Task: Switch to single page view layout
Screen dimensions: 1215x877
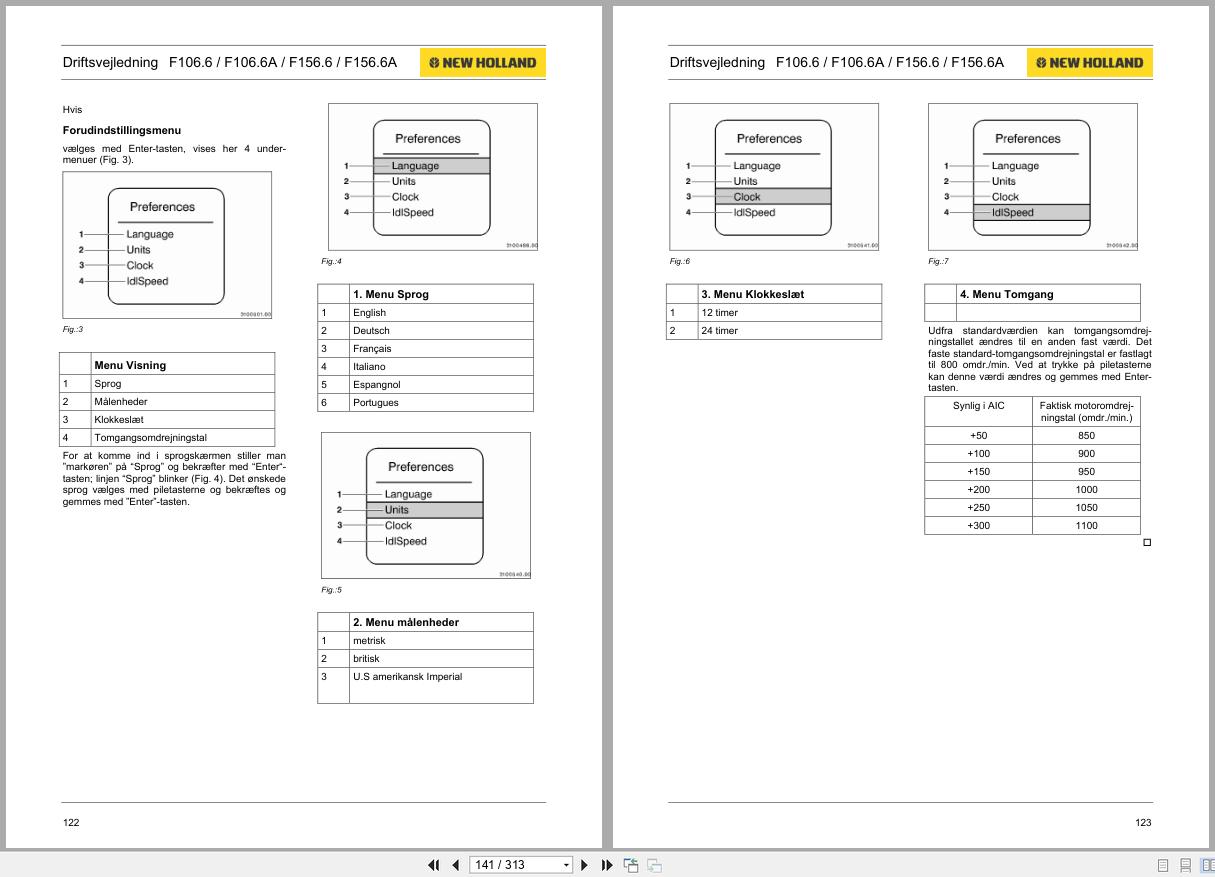Action: 1163,865
